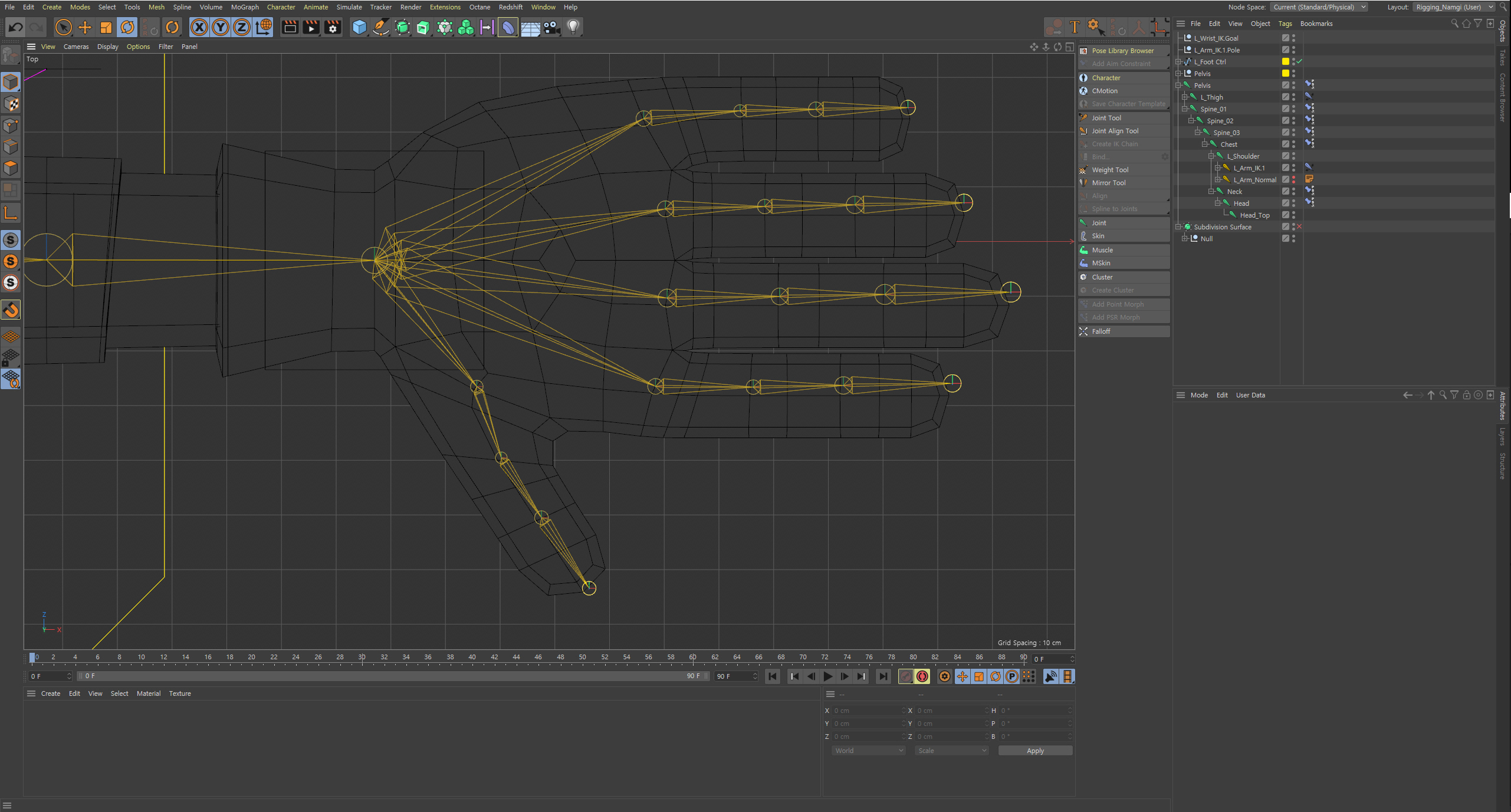Open Edit Render Settings icon
The width and height of the screenshot is (1511, 812).
[x=333, y=27]
